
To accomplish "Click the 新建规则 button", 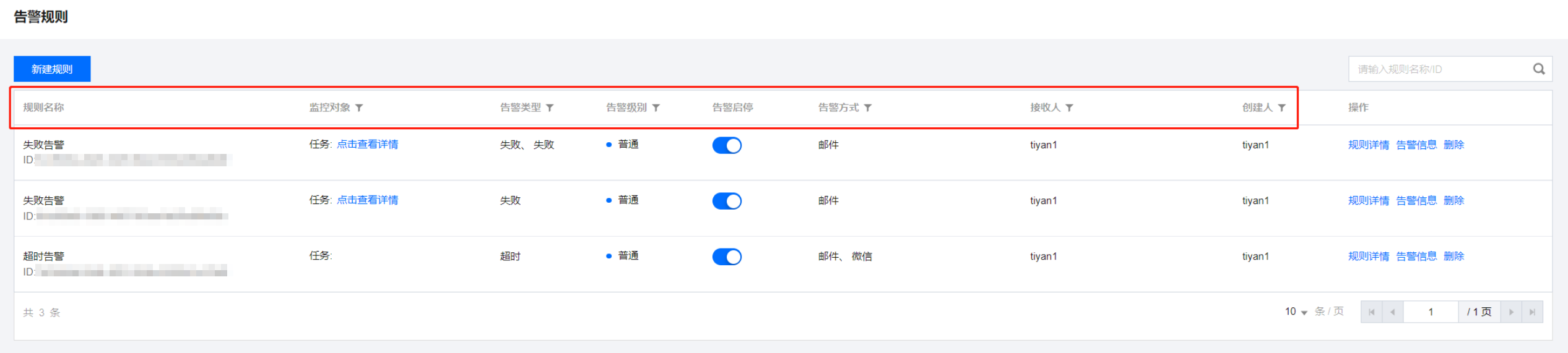I will click(x=52, y=69).
